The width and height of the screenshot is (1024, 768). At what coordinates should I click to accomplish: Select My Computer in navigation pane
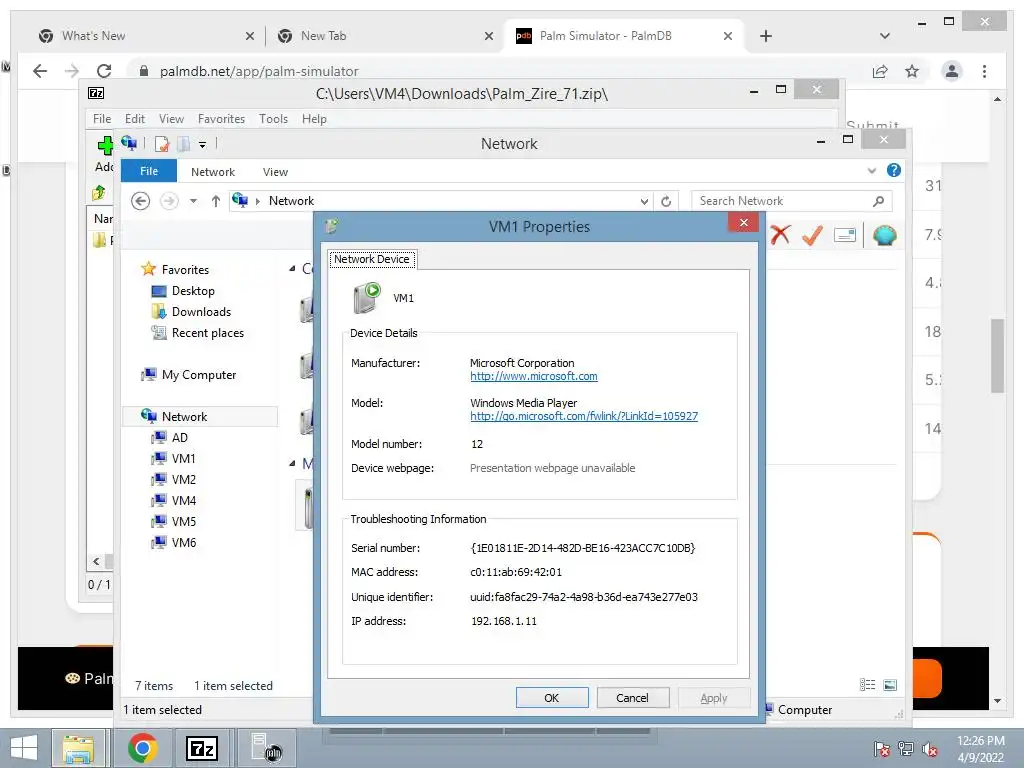[x=189, y=374]
